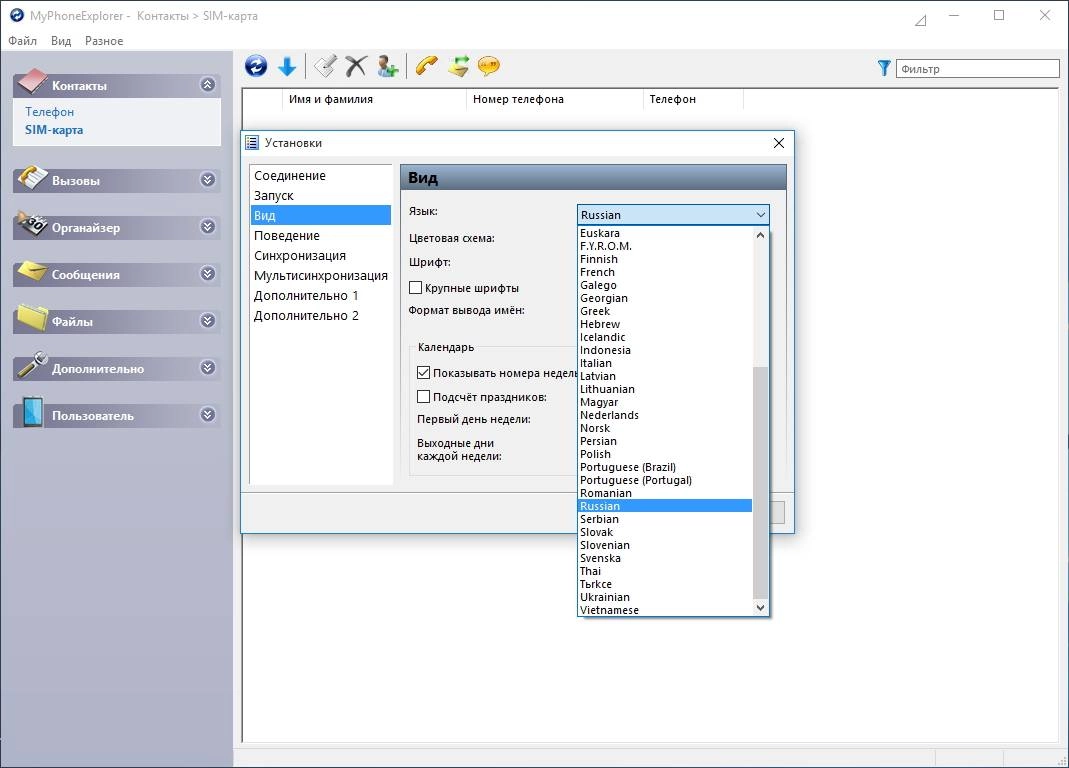This screenshot has width=1069, height=768.
Task: Choose Magyar from language list
Action: (x=665, y=402)
